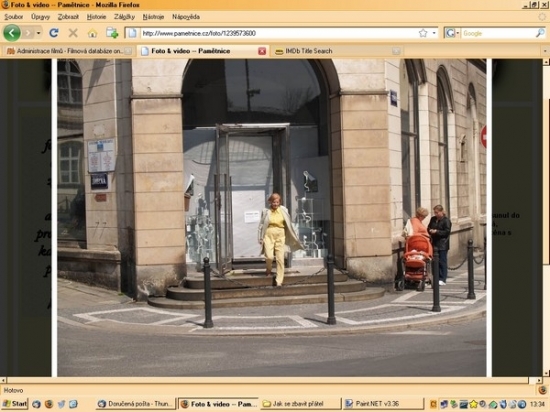Open the back/forward history dropdown arrow
This screenshot has width=550, height=412.
38,33
